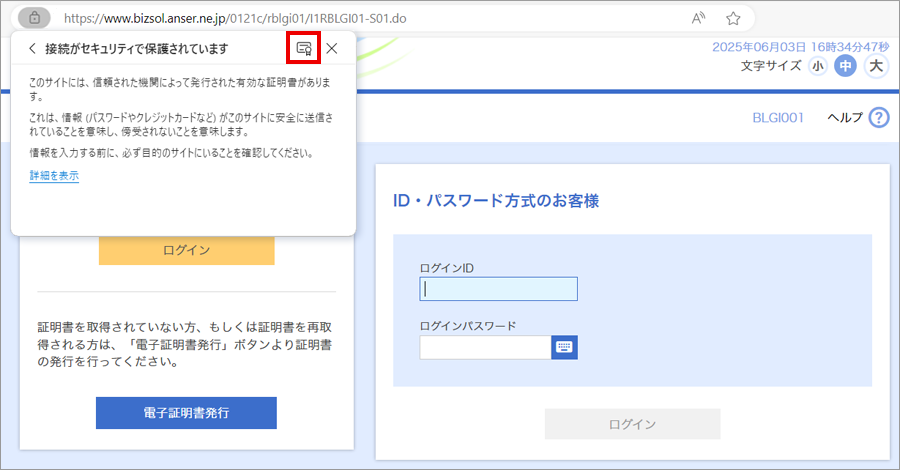Activate the Read Aloud icon in address bar
The width and height of the screenshot is (900, 470).
698,18
